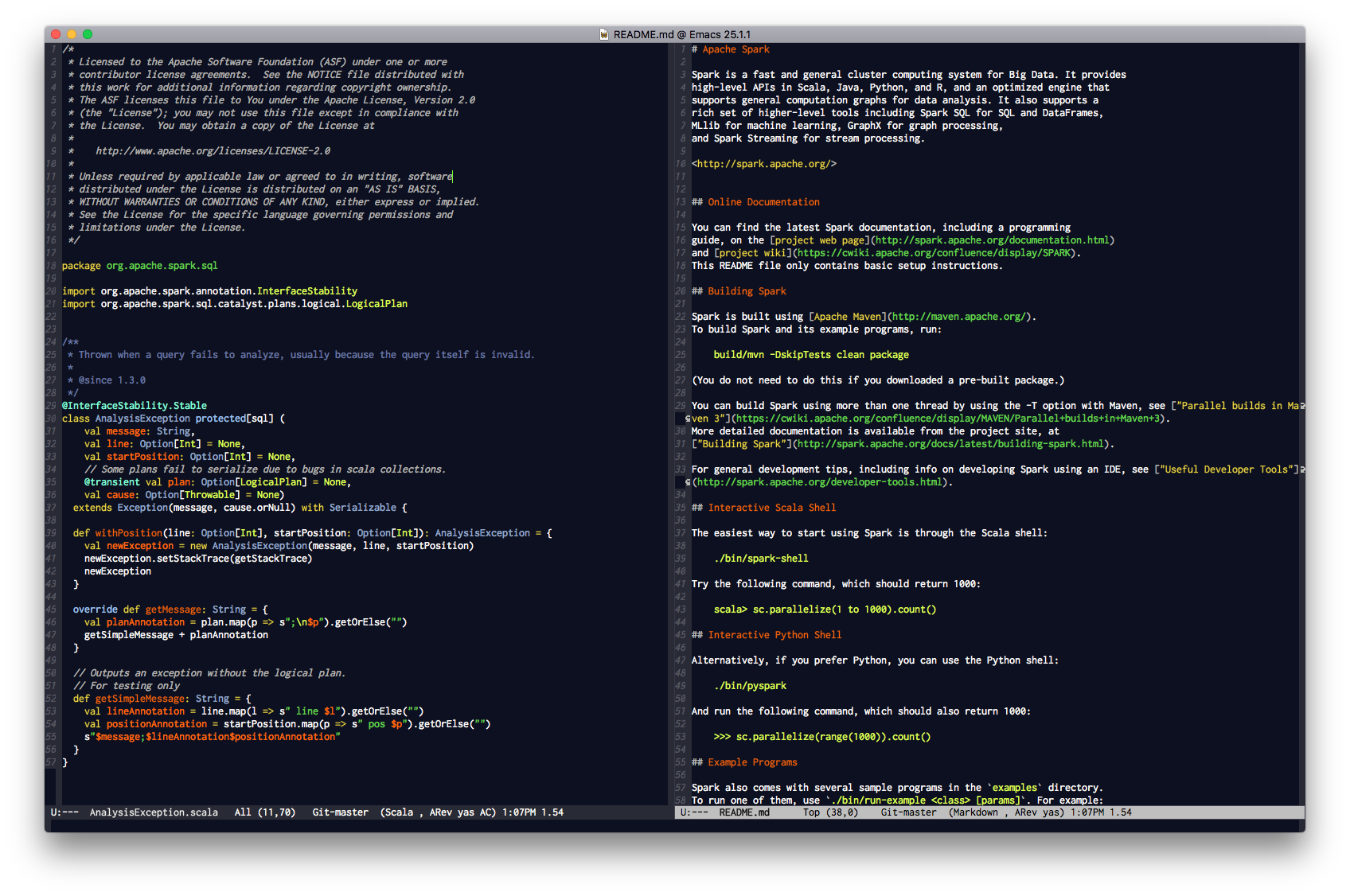Open the developer-tools.html URL
This screenshot has height=896, width=1350.
(x=819, y=482)
